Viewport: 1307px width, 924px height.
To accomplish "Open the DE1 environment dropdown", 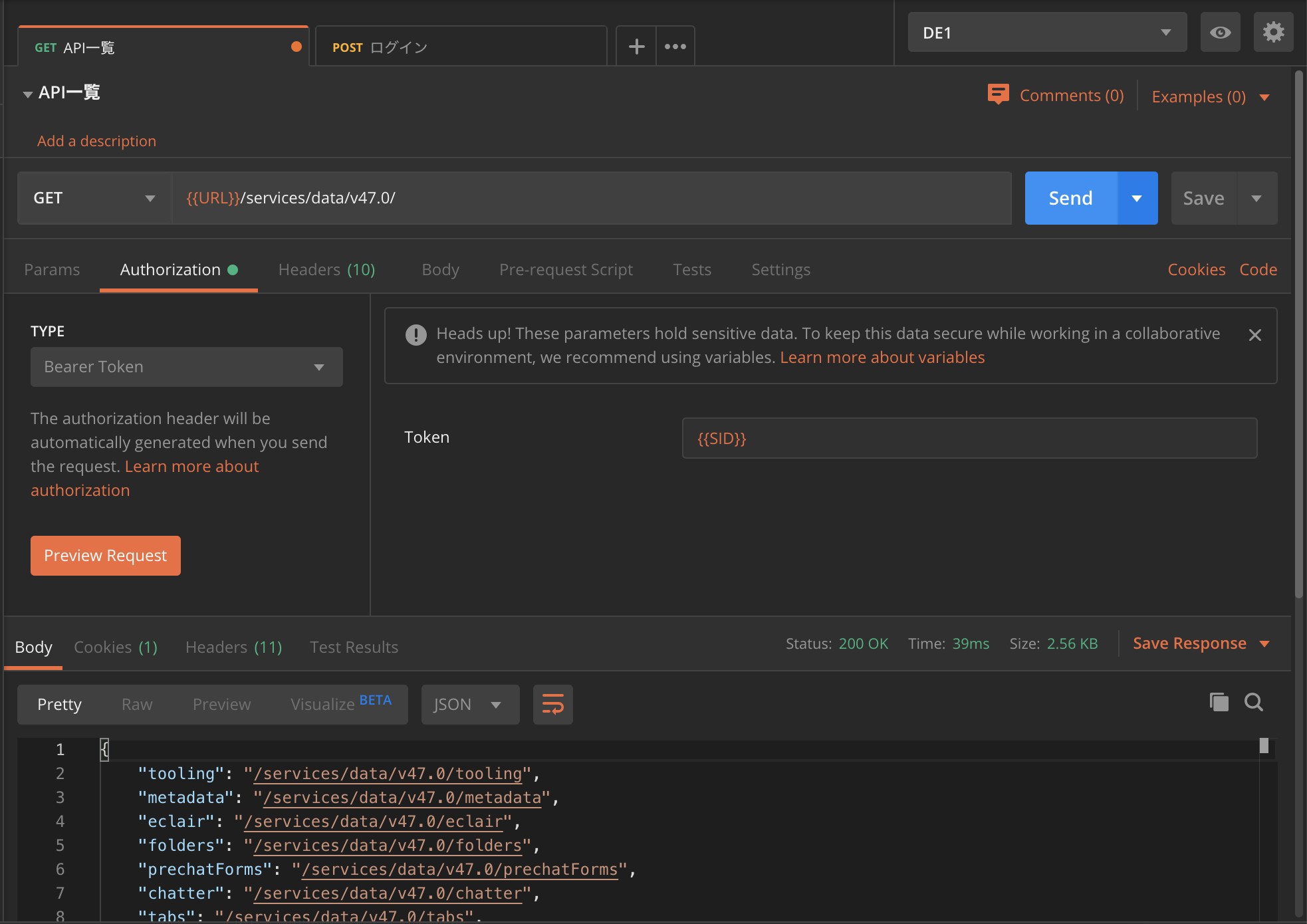I will coord(1047,33).
